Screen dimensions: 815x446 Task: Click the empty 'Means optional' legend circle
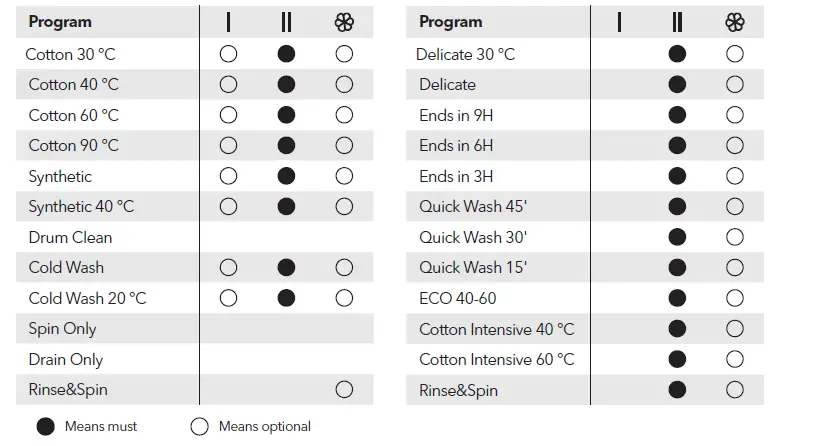(x=199, y=426)
